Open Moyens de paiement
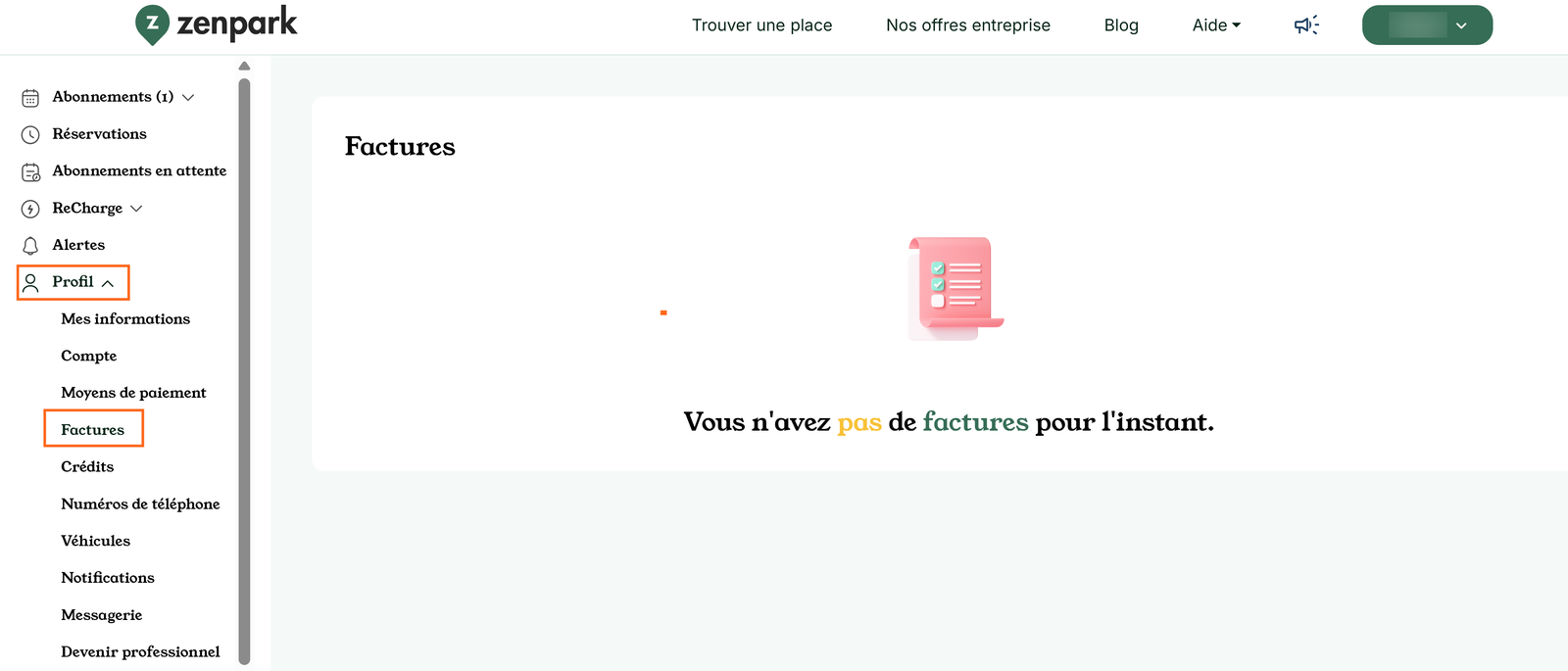Viewport: 1568px width, 671px height. (x=133, y=393)
